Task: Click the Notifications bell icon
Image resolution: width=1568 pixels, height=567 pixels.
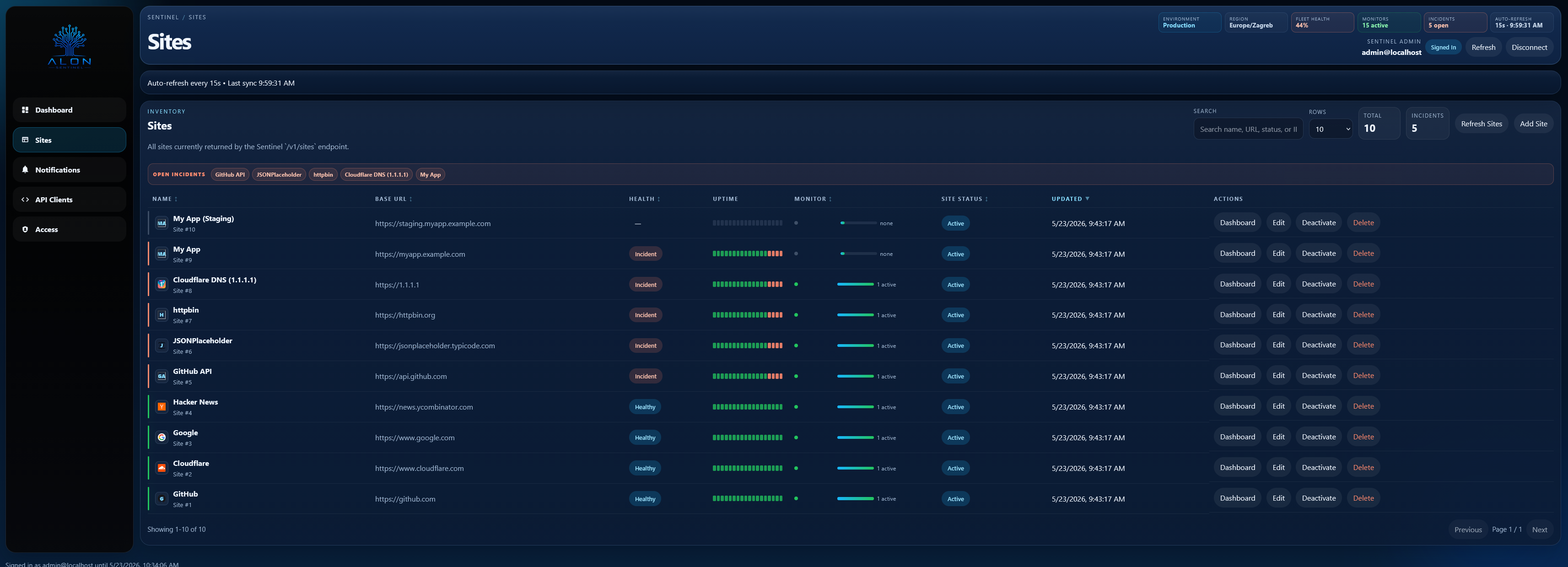Action: [x=25, y=169]
